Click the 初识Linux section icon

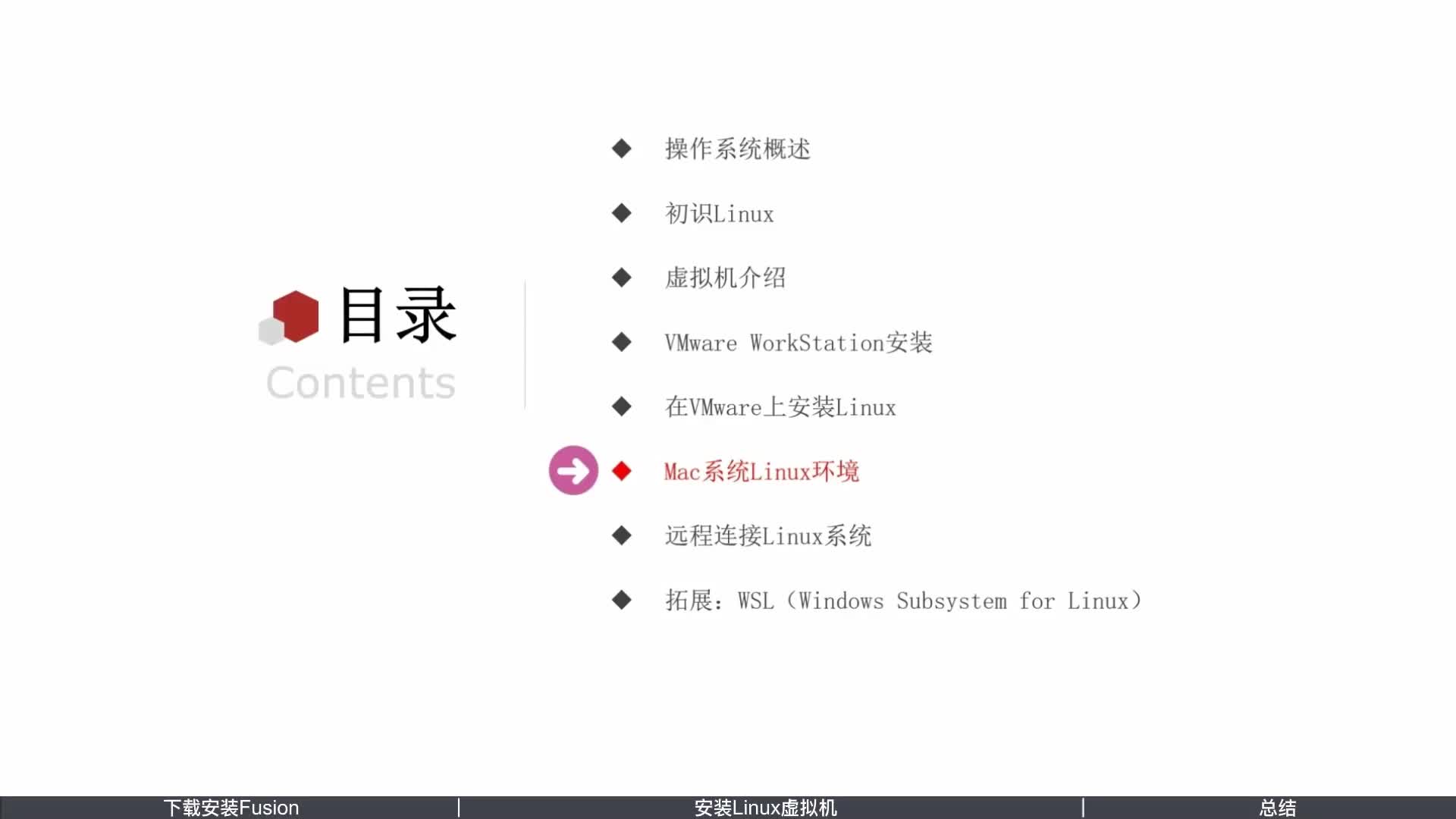[620, 213]
